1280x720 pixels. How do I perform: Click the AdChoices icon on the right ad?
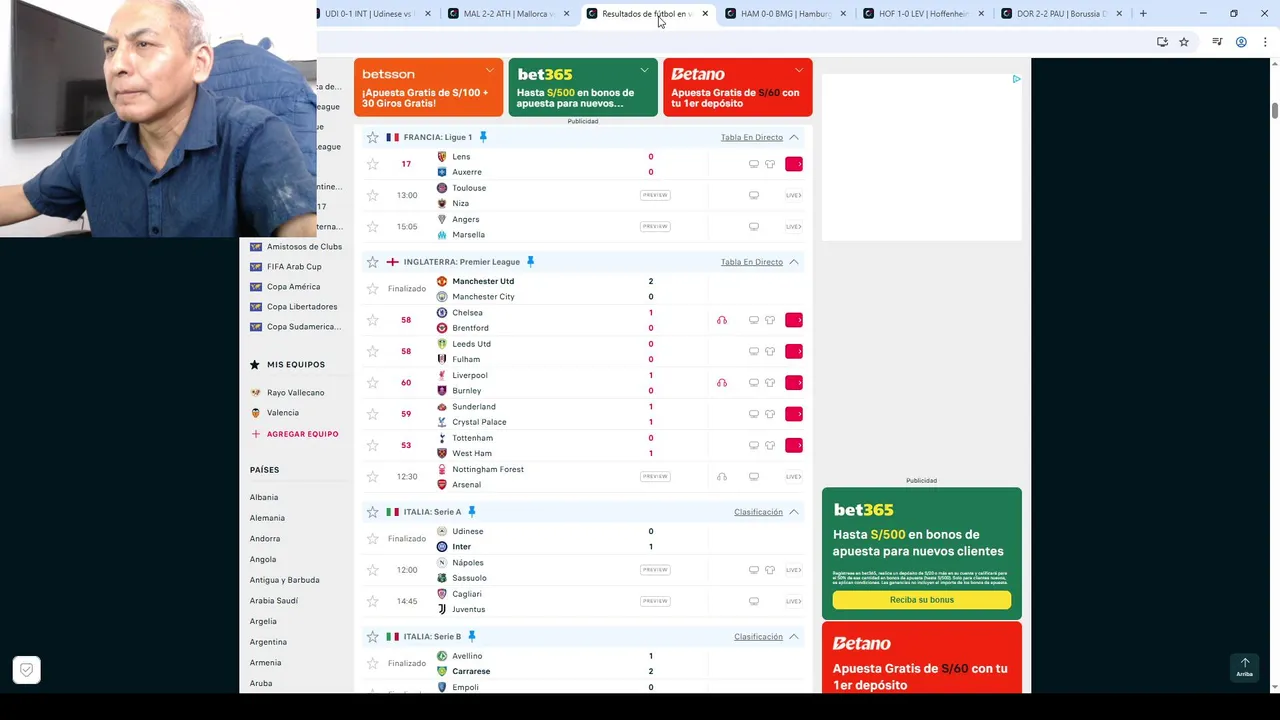click(x=1016, y=79)
